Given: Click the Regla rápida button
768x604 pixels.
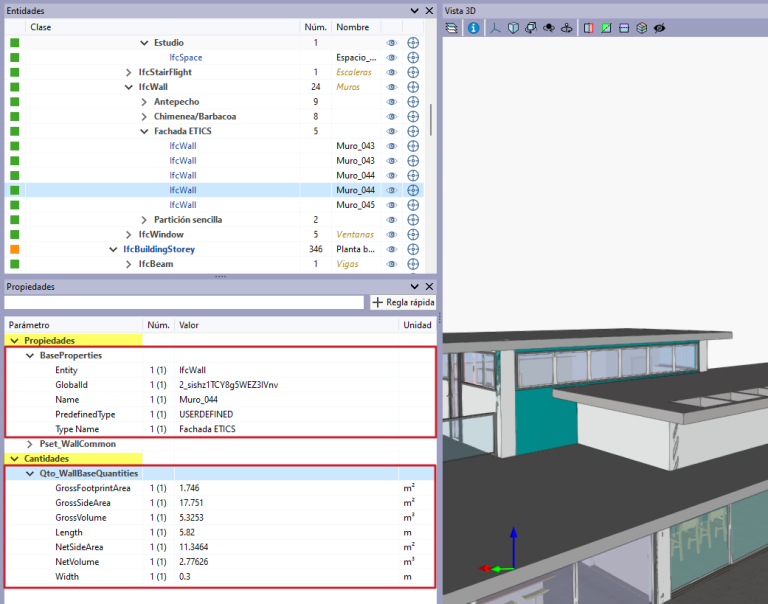Looking at the screenshot, I should pos(403,302).
